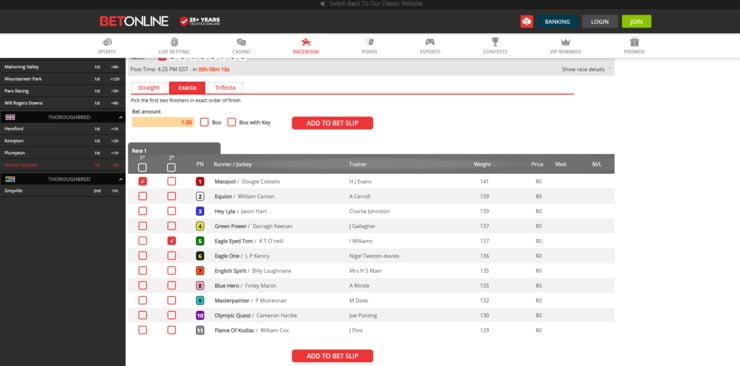This screenshot has height=366, width=740.
Task: Click the number 9 saddle cloth icon for Masterpainter
Action: [200, 300]
